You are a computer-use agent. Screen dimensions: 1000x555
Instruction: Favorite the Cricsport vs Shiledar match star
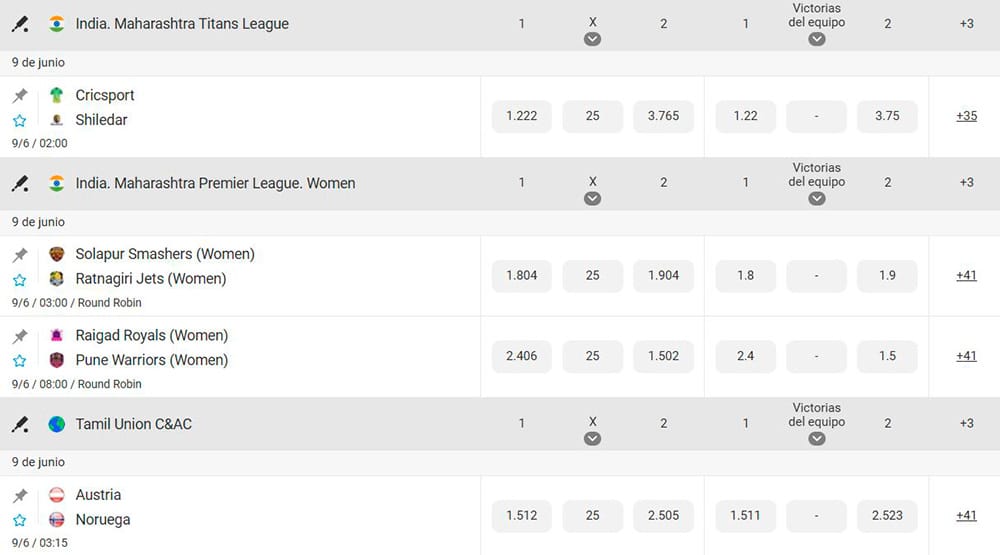click(x=20, y=121)
